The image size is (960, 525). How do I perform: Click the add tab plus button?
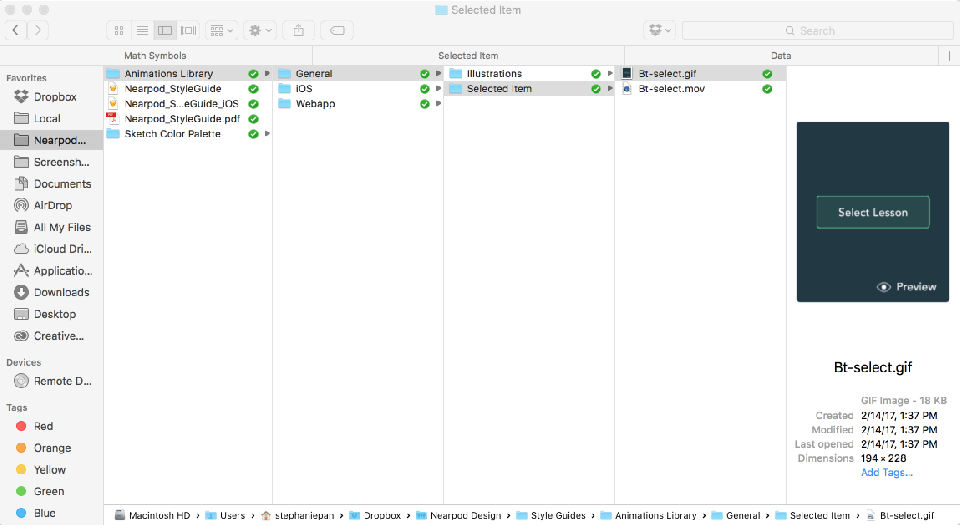[950, 56]
